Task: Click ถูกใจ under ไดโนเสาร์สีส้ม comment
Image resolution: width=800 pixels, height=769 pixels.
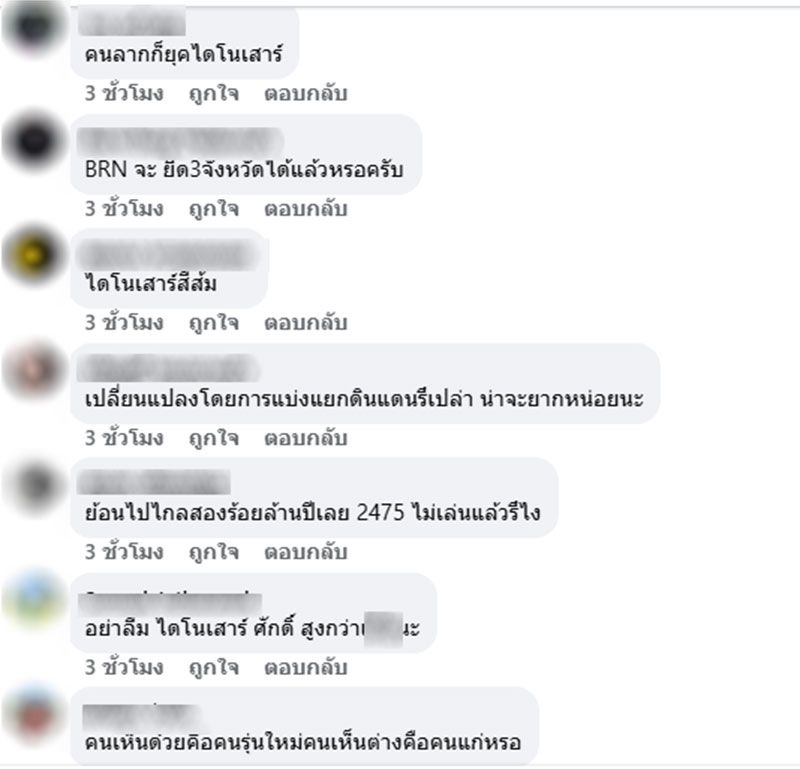Action: [x=214, y=323]
